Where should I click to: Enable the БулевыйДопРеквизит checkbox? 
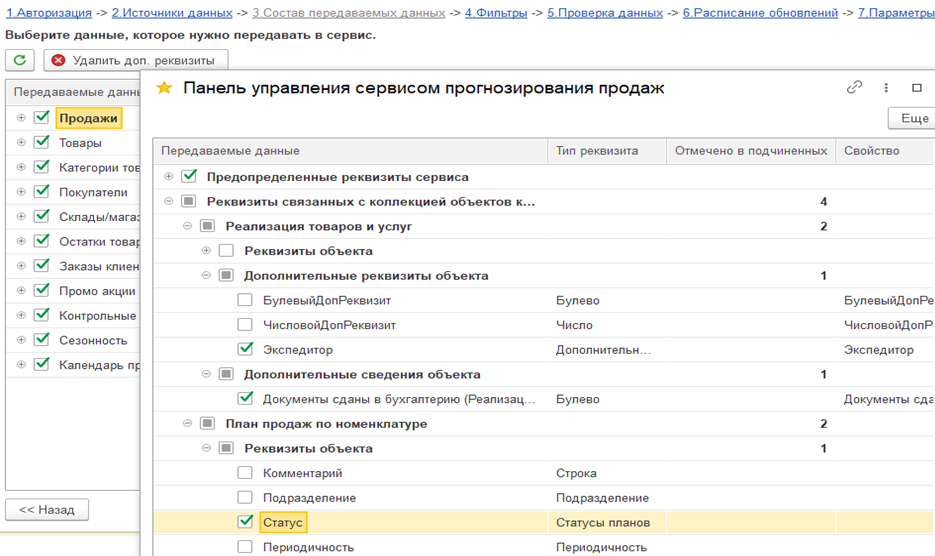pos(245,300)
